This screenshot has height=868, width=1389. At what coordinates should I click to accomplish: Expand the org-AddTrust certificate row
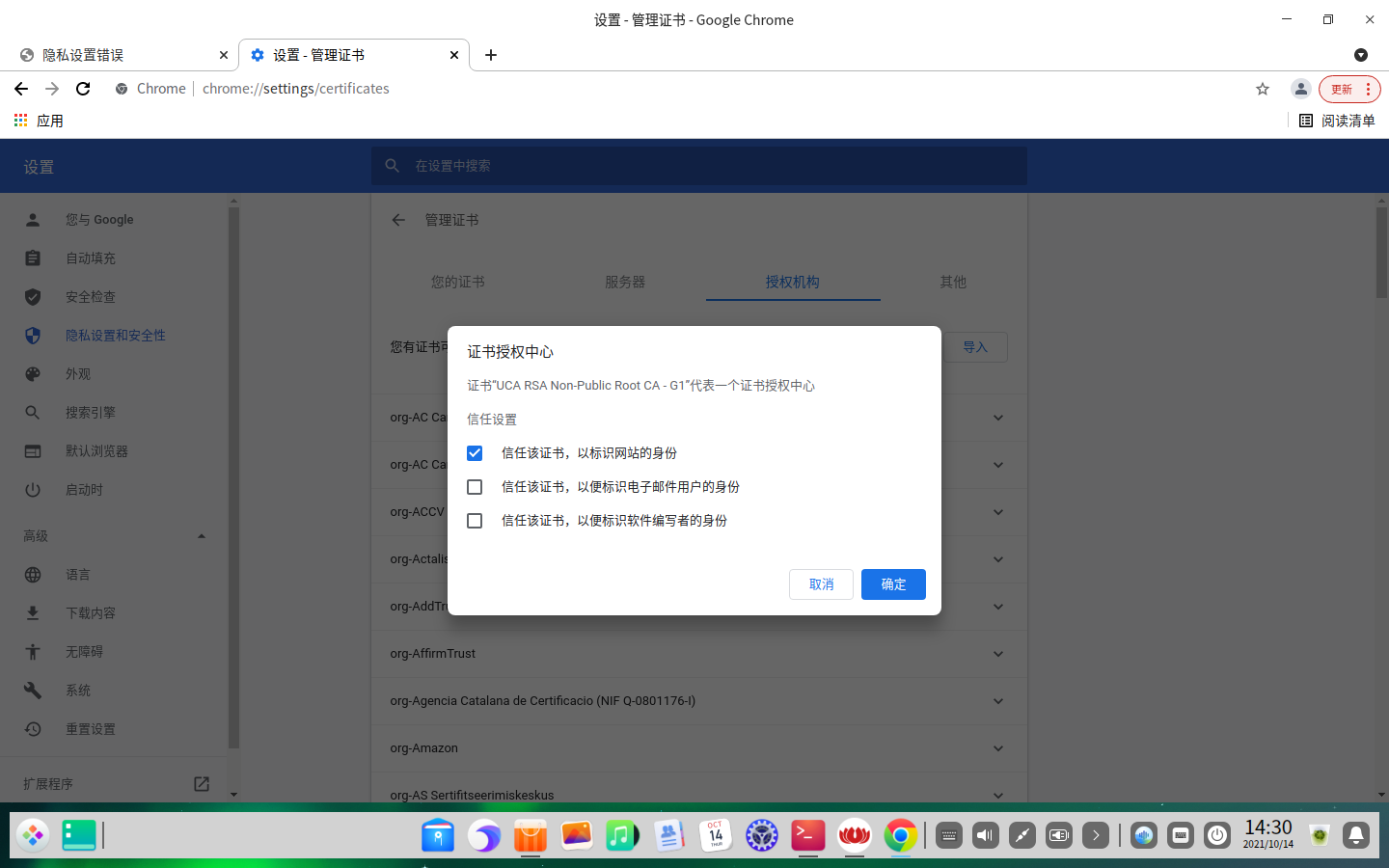click(998, 607)
